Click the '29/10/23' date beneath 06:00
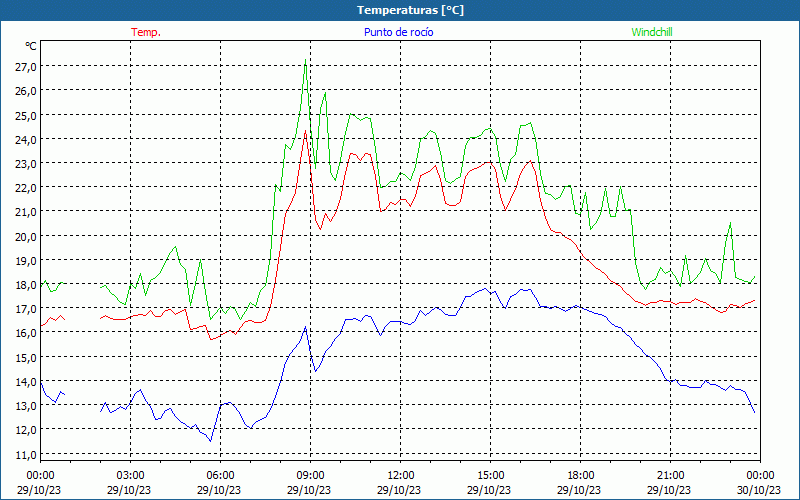 (219, 490)
